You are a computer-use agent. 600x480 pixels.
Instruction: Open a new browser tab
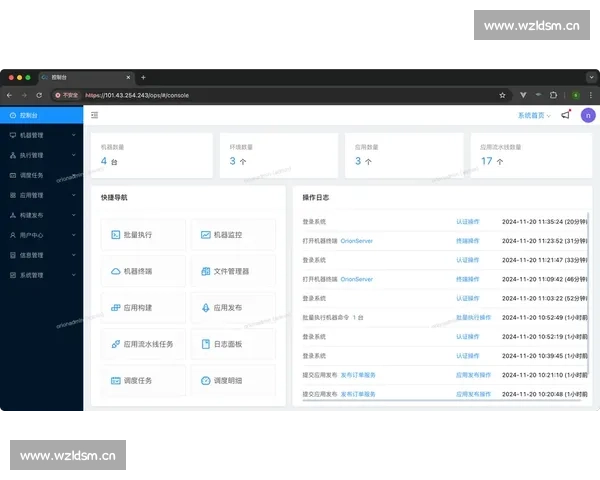coord(143,77)
